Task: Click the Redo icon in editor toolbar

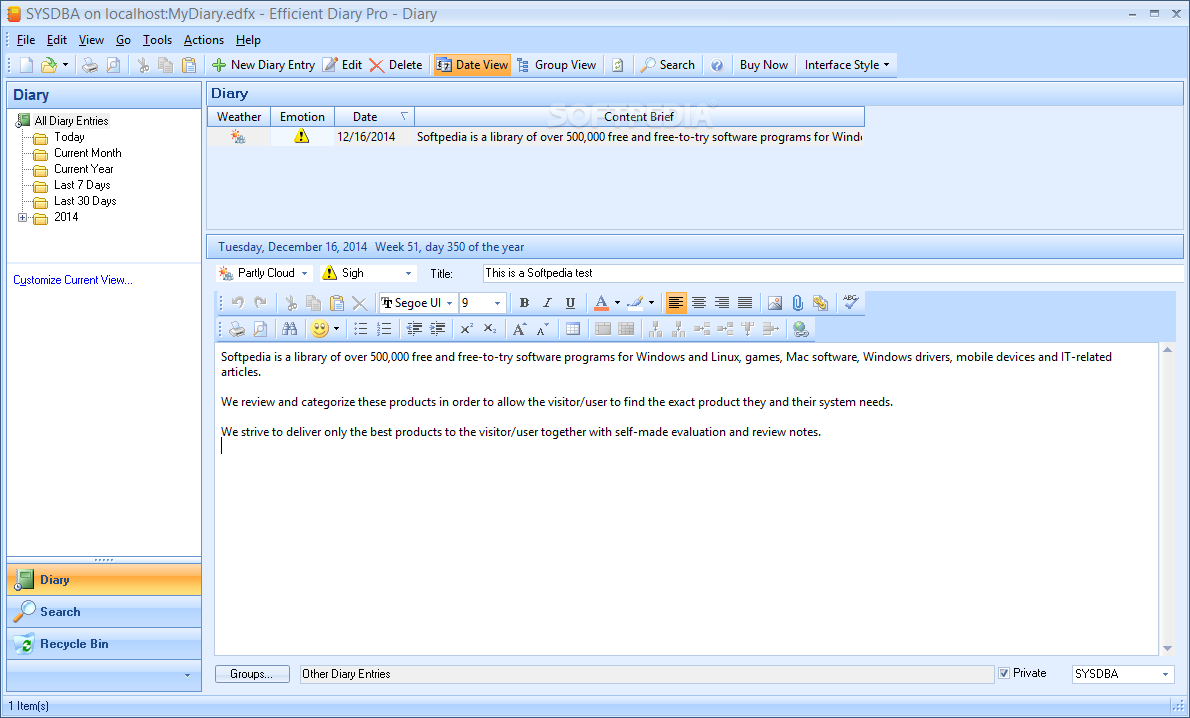Action: click(x=260, y=303)
